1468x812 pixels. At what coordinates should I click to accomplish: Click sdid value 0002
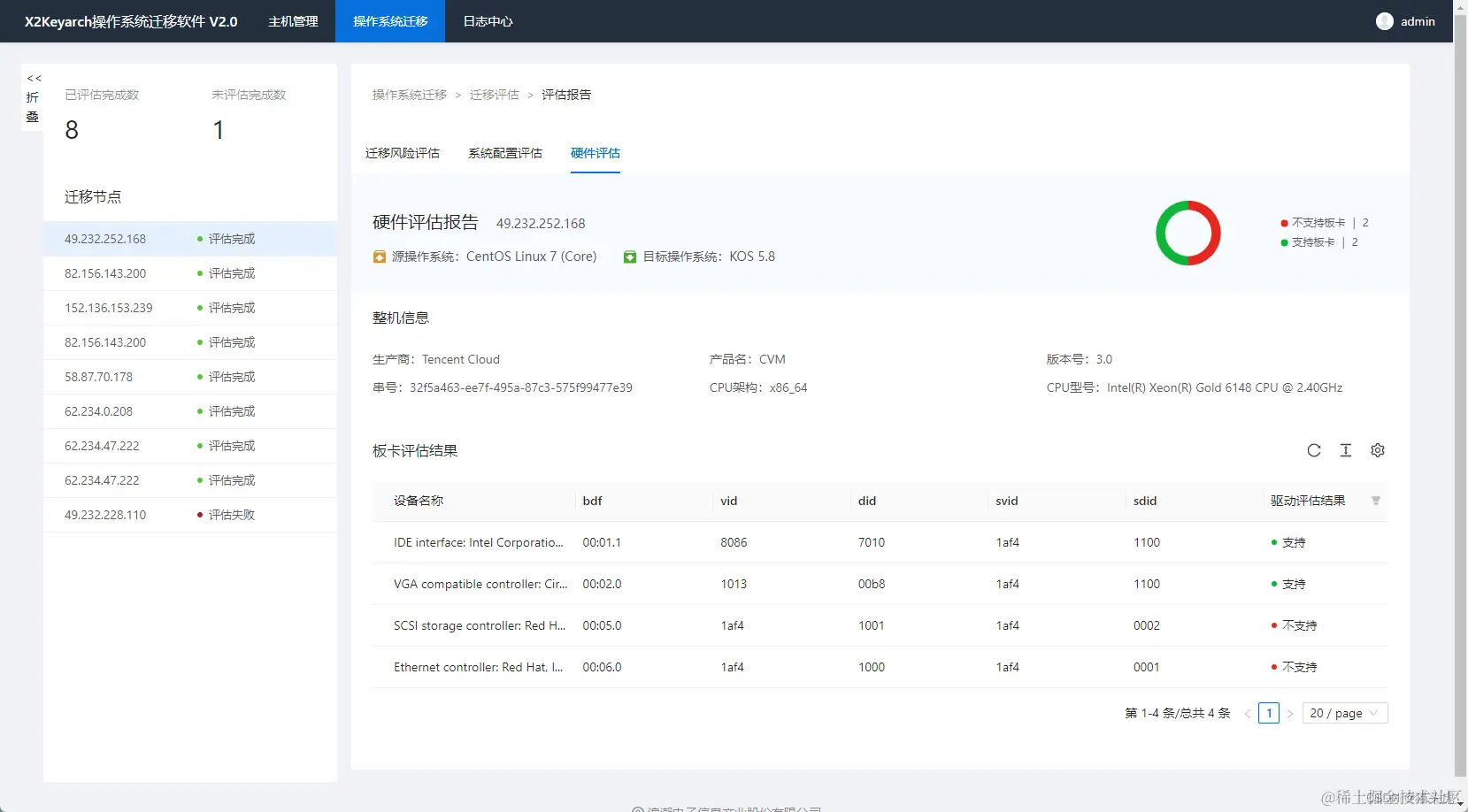(x=1147, y=625)
